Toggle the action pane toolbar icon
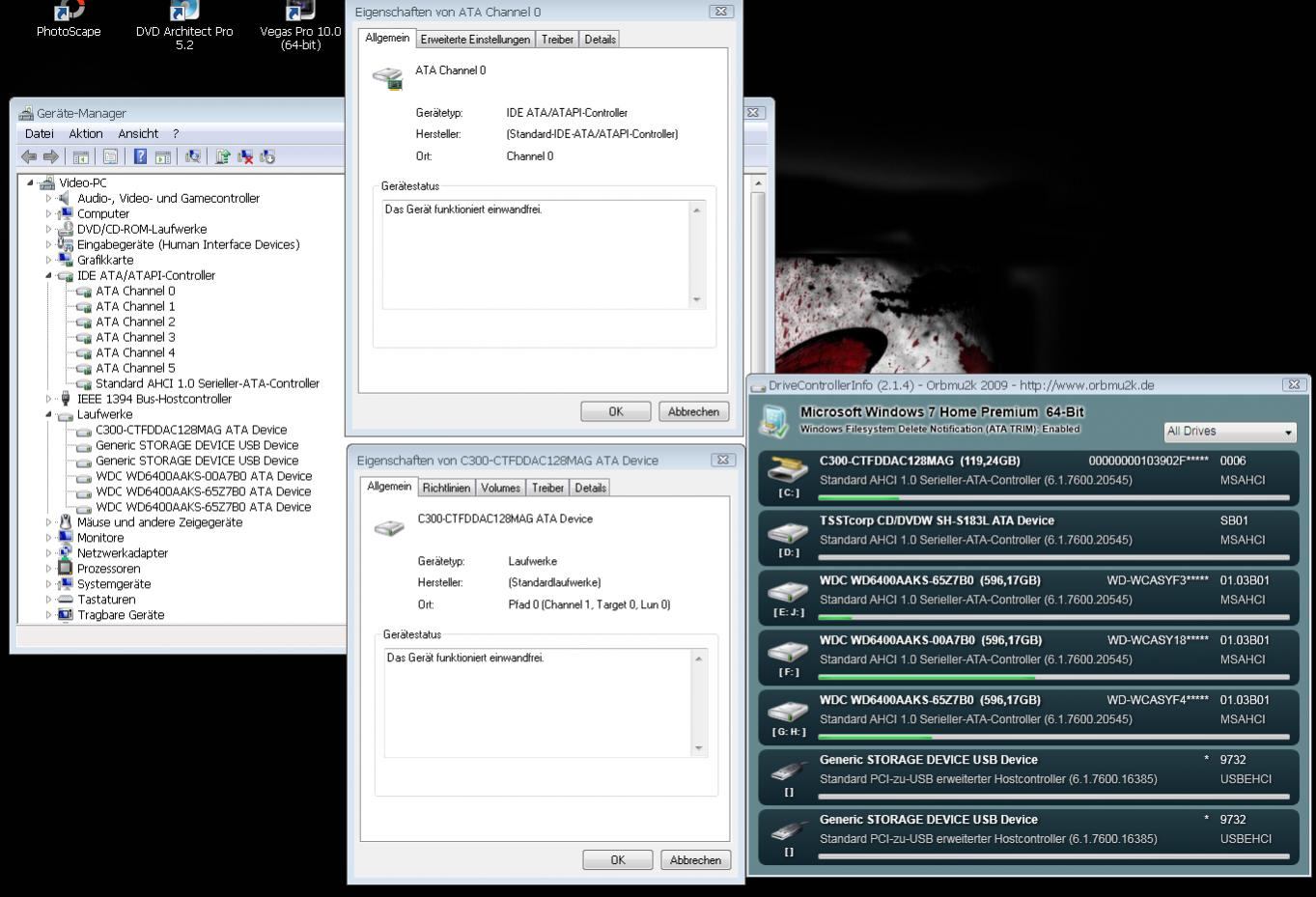Viewport: 1316px width, 897px height. click(x=163, y=156)
